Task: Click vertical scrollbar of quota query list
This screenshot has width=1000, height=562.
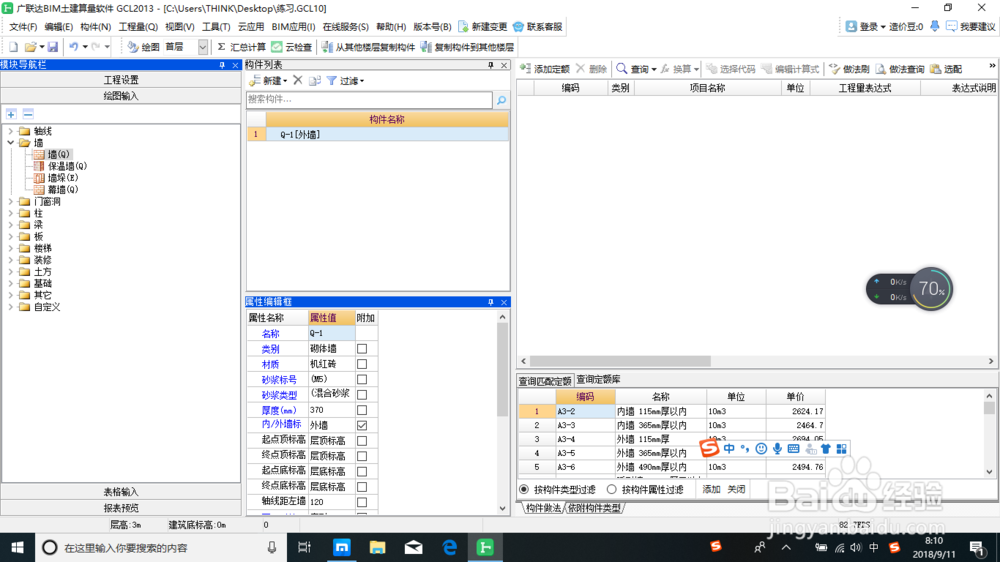Action: [989, 408]
